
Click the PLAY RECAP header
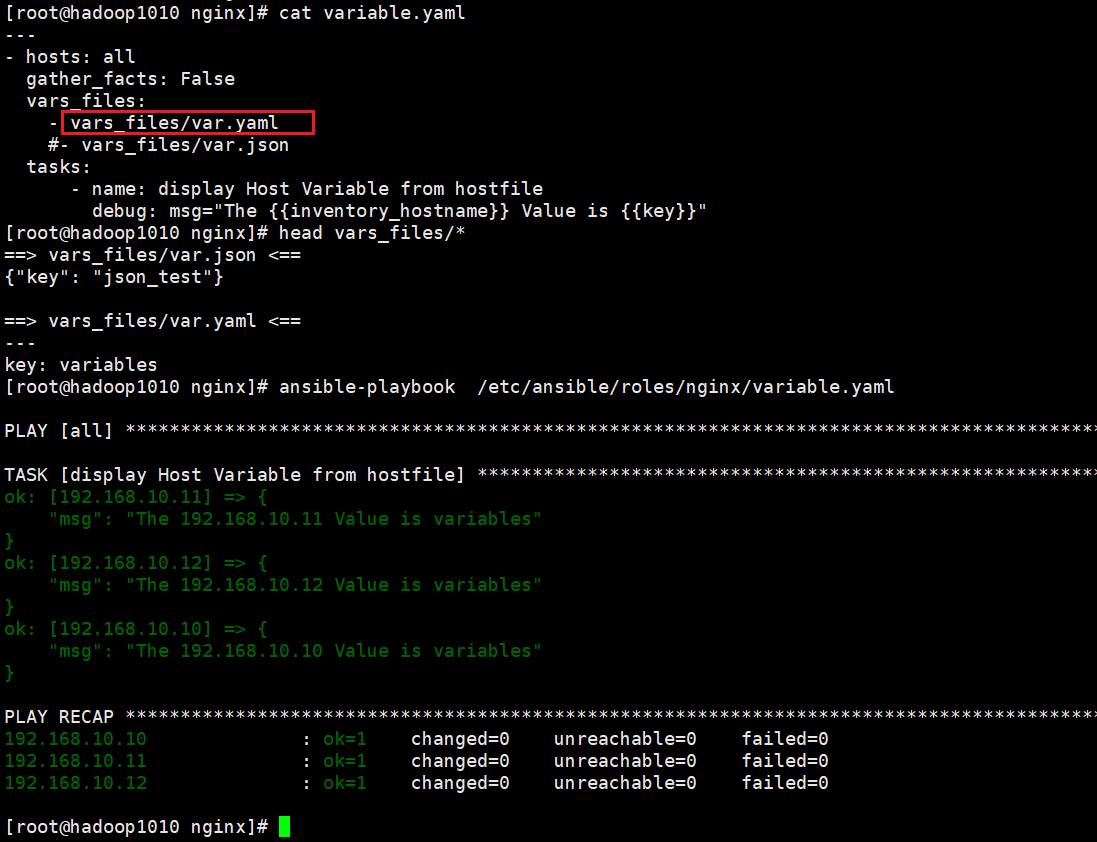click(59, 717)
